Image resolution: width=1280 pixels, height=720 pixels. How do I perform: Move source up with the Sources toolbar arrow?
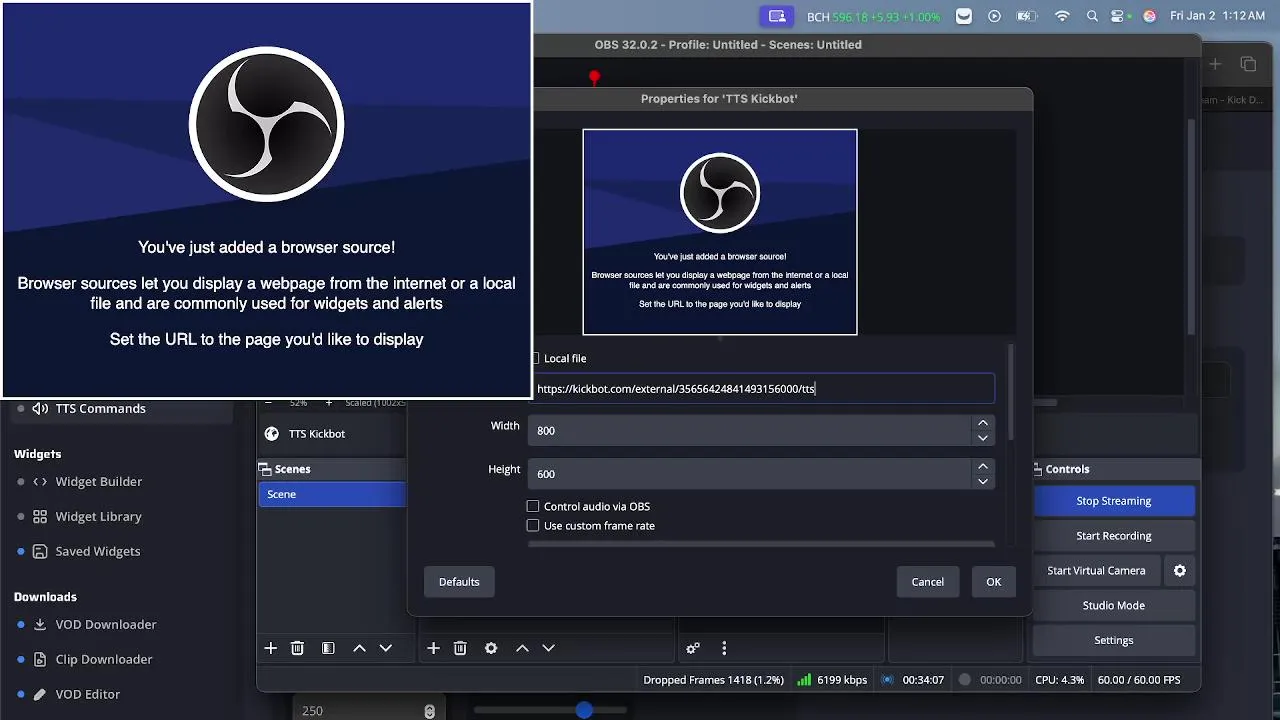point(522,648)
